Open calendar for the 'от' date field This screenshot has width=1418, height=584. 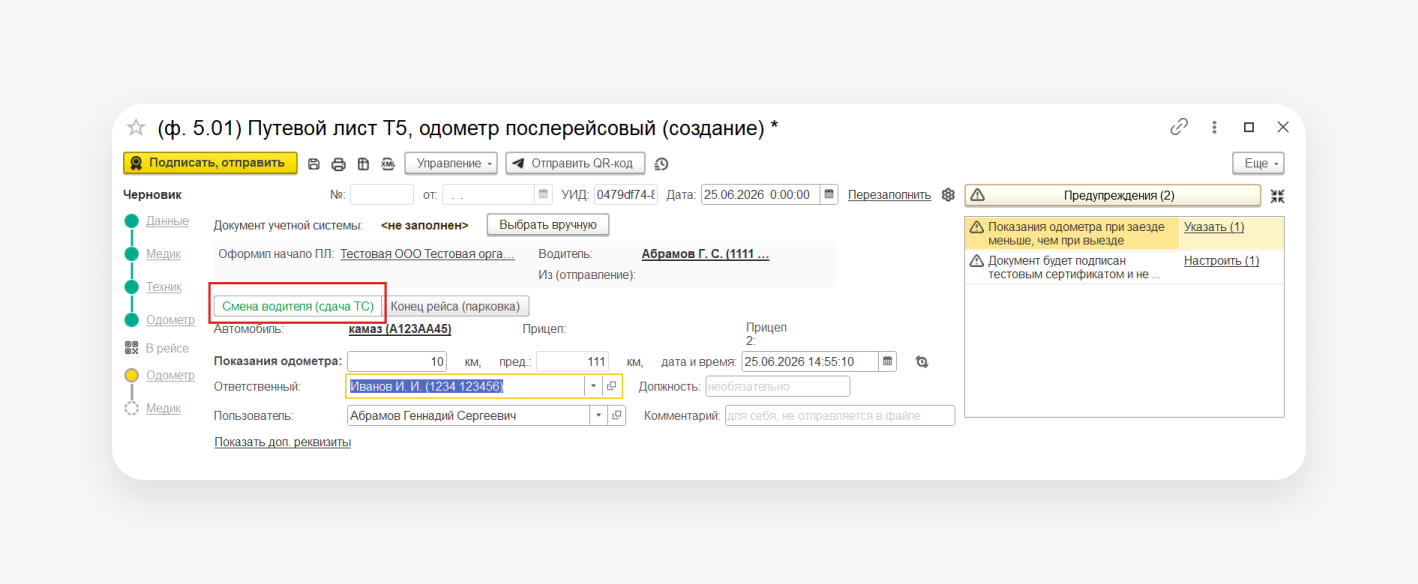point(544,195)
